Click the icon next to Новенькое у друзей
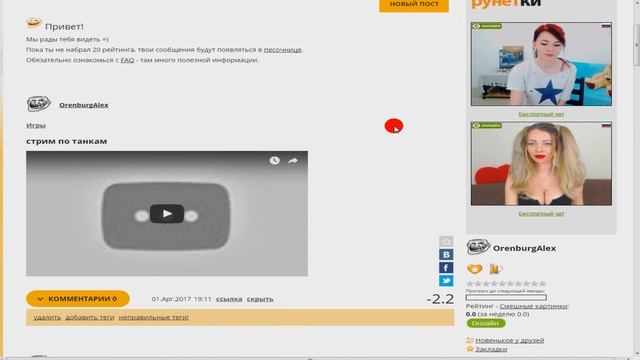This screenshot has width=640, height=360. [470, 340]
